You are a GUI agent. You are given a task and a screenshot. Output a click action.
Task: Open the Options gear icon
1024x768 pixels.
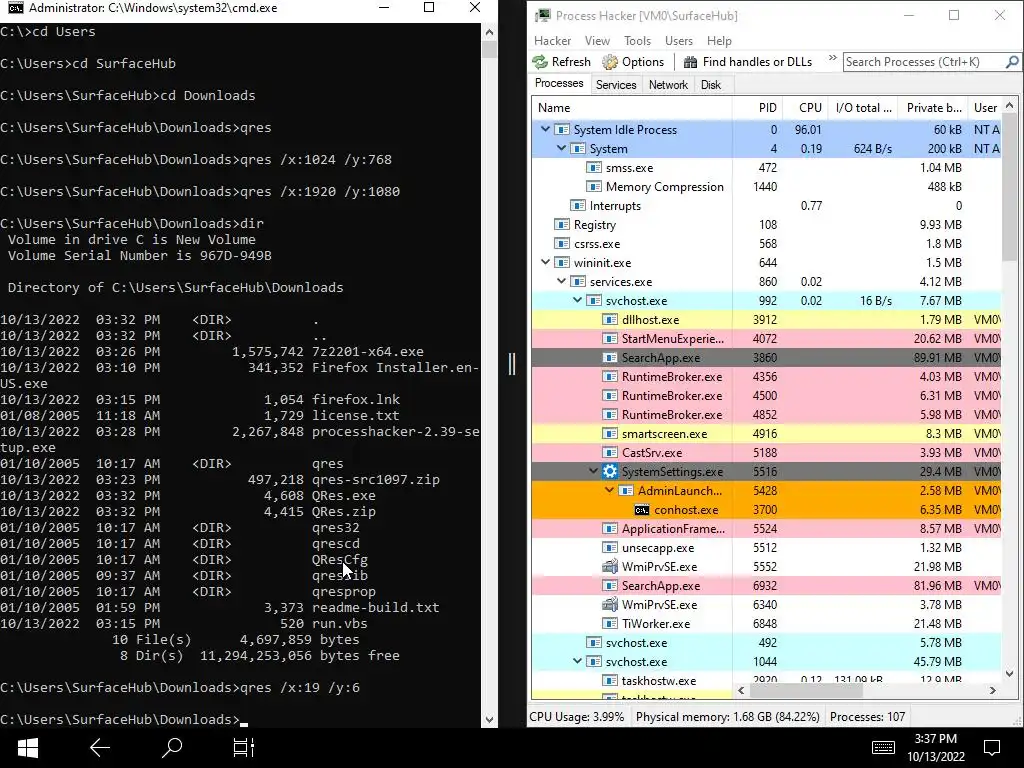[610, 62]
